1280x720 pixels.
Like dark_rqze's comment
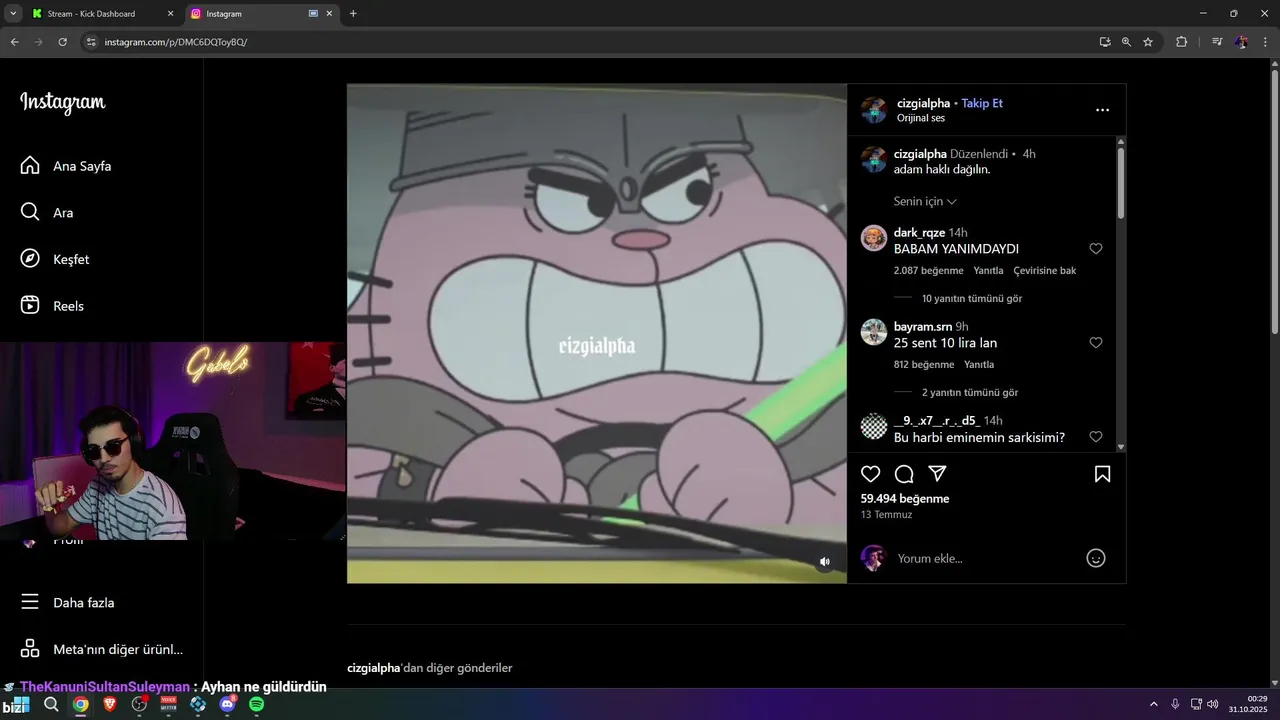pos(1095,249)
